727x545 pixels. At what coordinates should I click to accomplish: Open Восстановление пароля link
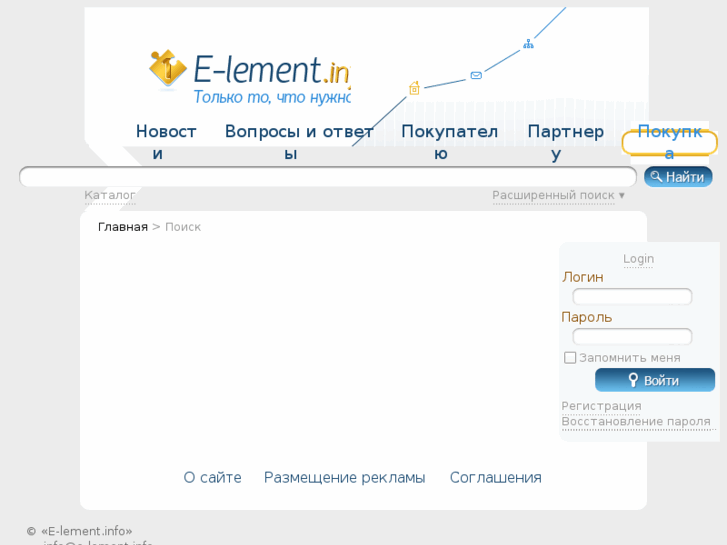[x=636, y=421]
